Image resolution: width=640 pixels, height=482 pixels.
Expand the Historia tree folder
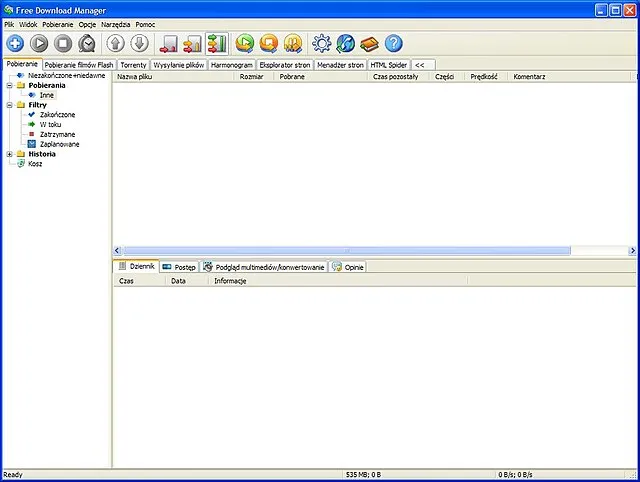tap(9, 154)
